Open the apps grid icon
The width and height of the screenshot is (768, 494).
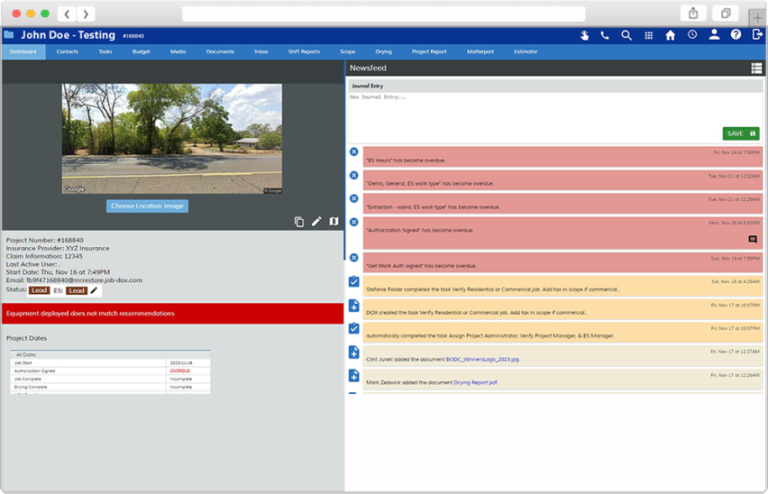point(648,35)
